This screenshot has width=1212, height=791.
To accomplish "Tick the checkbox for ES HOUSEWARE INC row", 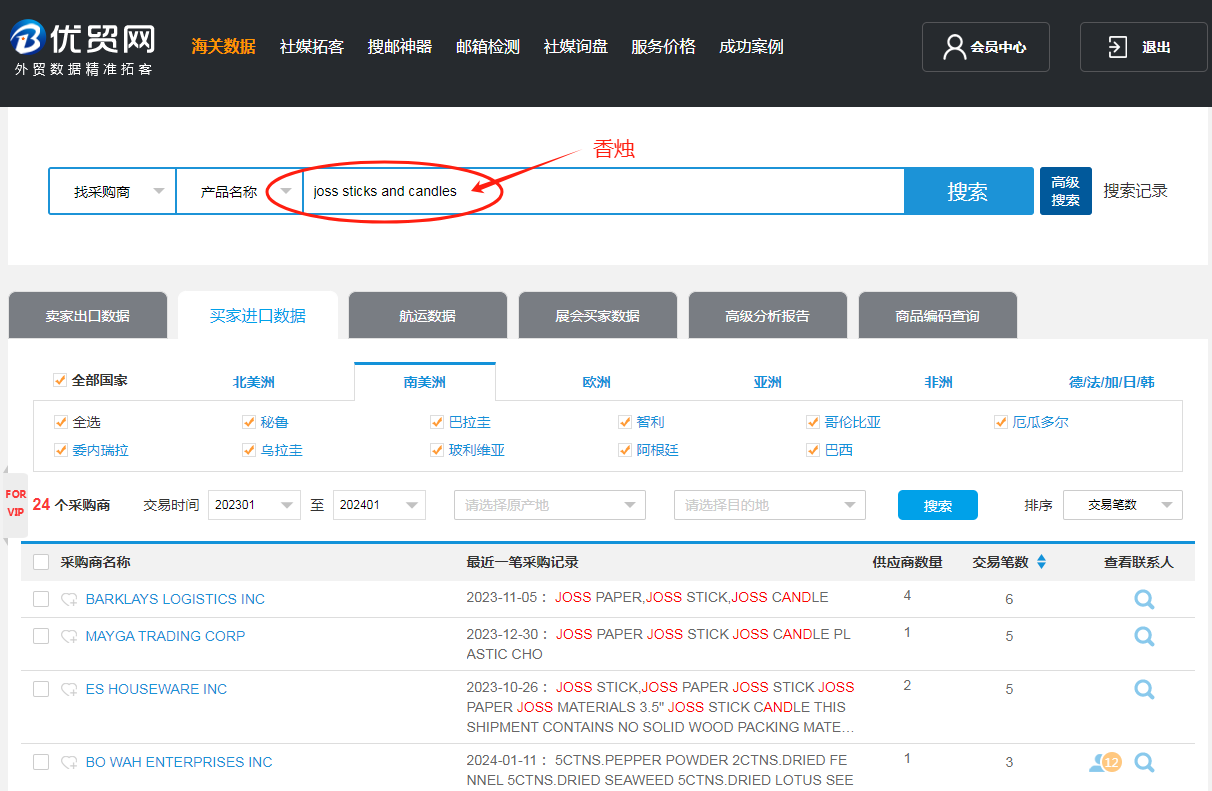I will 41,689.
